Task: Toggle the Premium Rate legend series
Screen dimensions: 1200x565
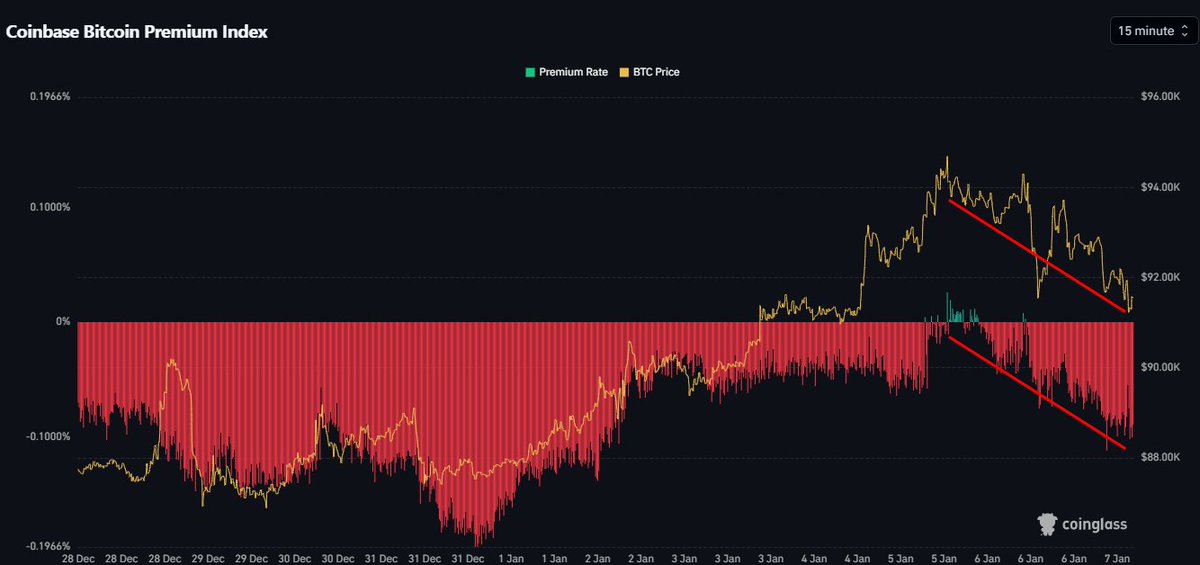Action: pos(566,72)
